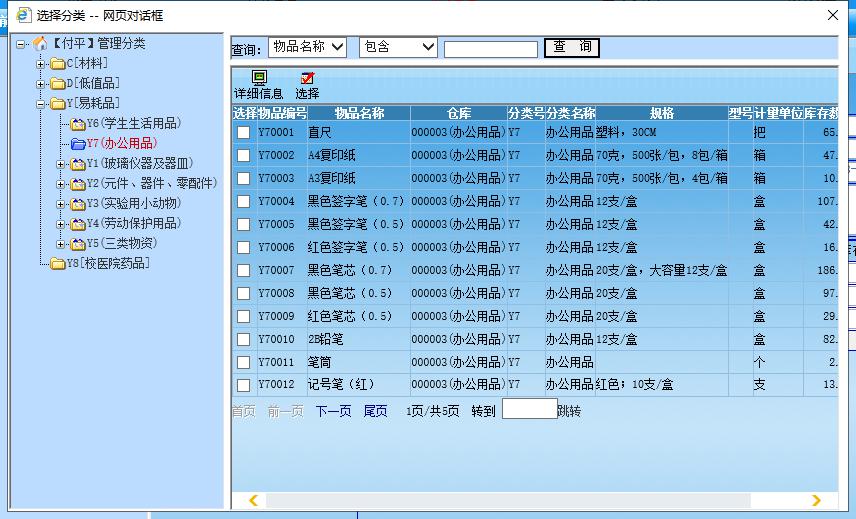856x519 pixels.
Task: Select the Y6(学生生活用品) tree category label
Action: point(134,123)
